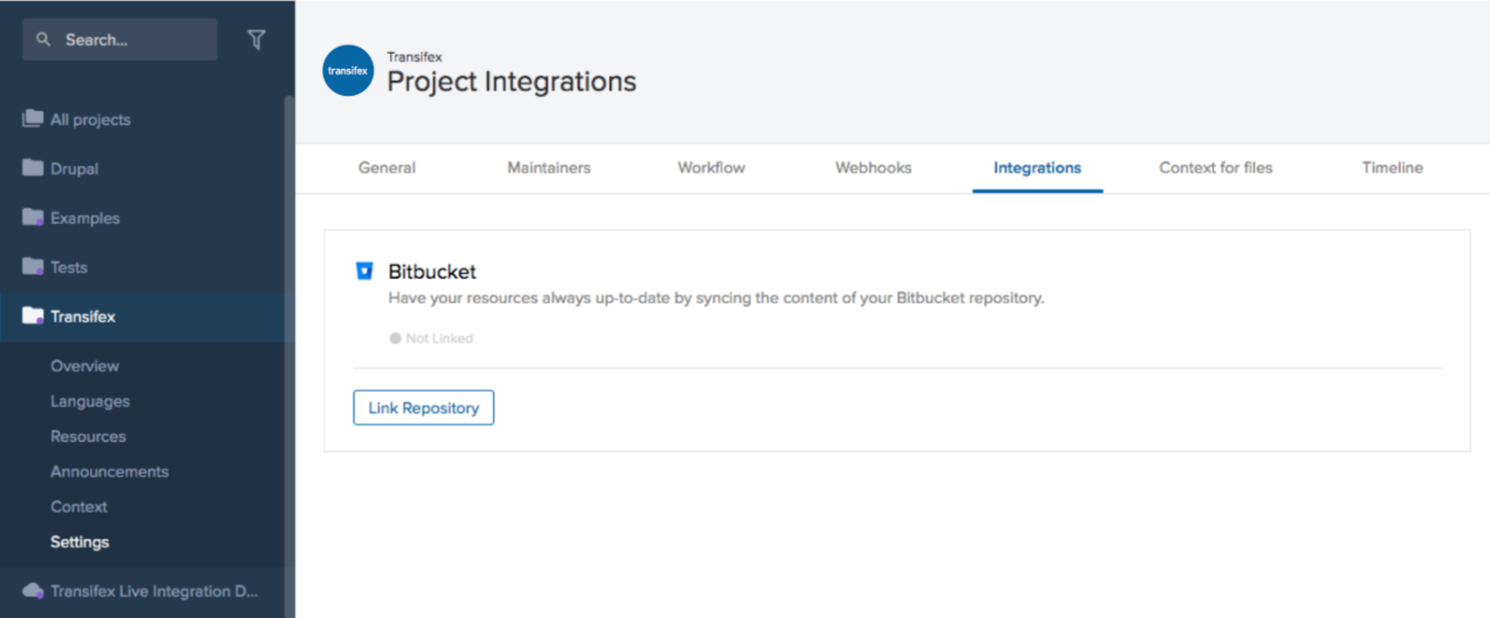
Task: Click the Project Integrations heading
Action: click(511, 82)
